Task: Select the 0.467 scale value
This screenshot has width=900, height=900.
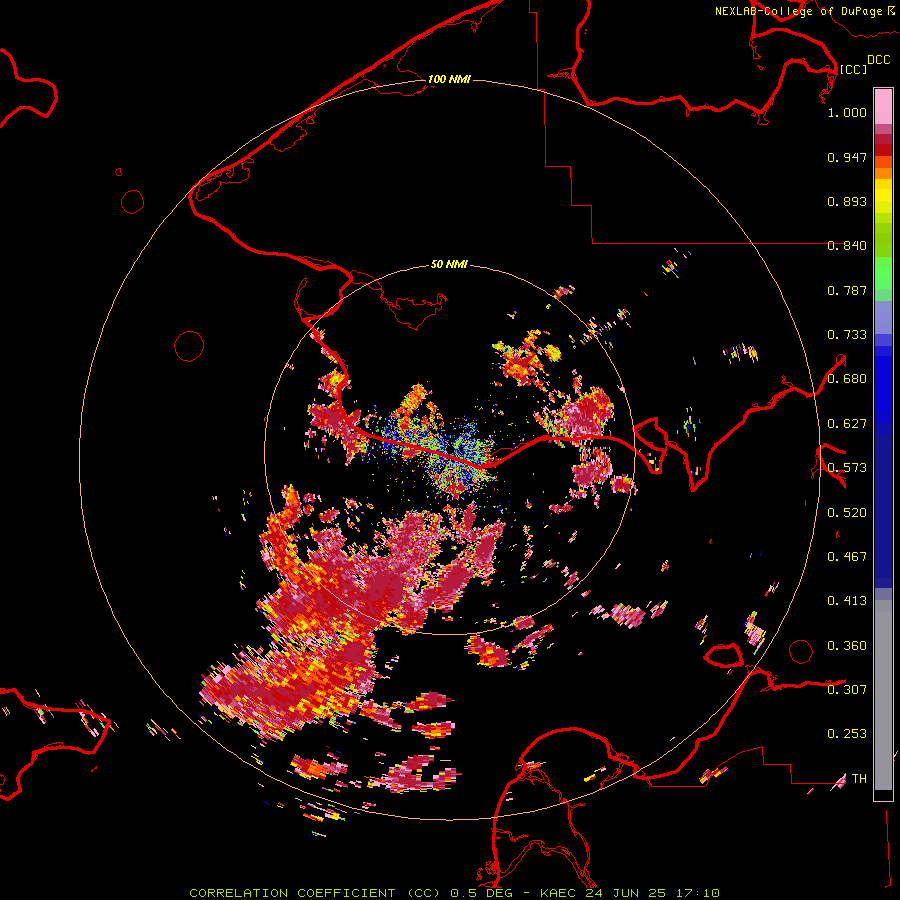Action: pos(847,557)
